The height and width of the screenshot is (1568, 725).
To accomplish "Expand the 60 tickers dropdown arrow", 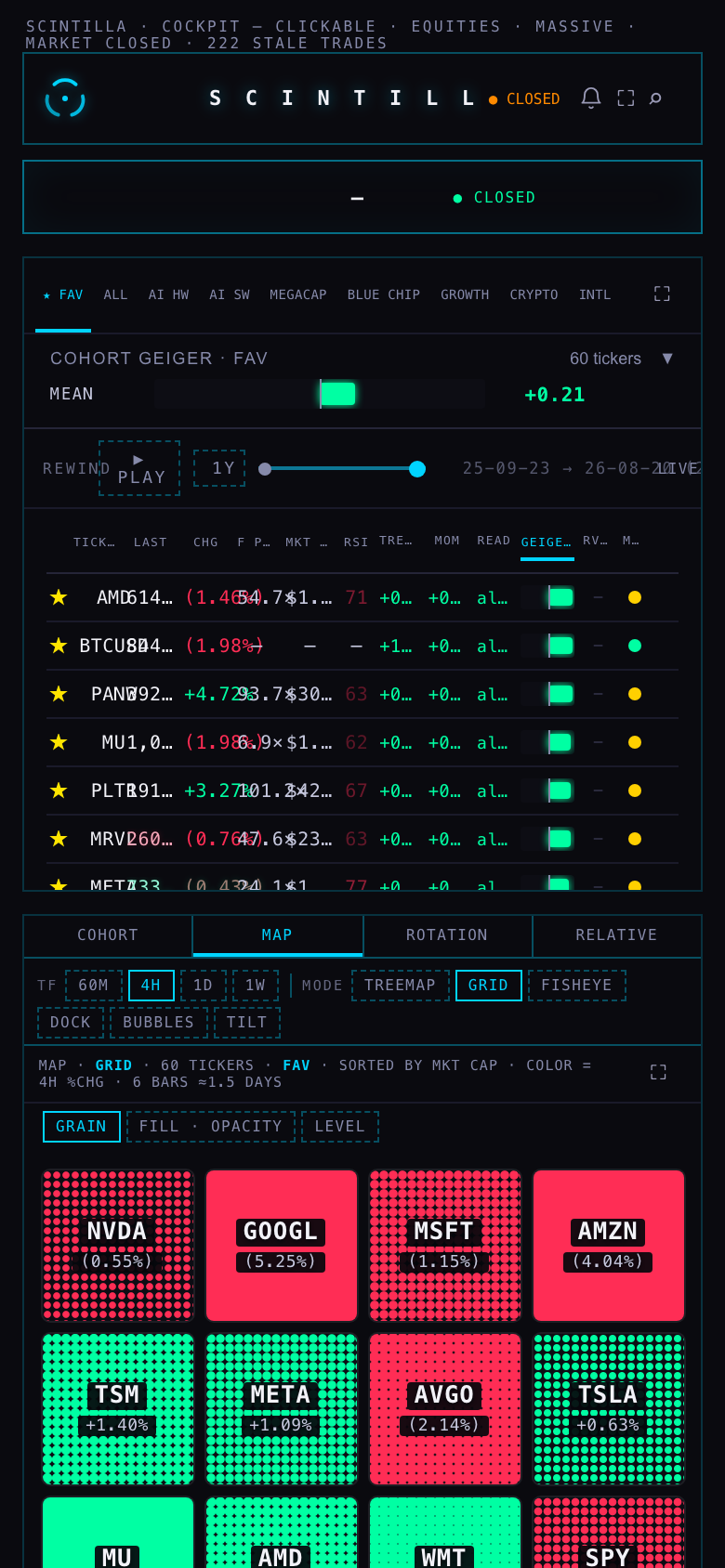I will (667, 359).
